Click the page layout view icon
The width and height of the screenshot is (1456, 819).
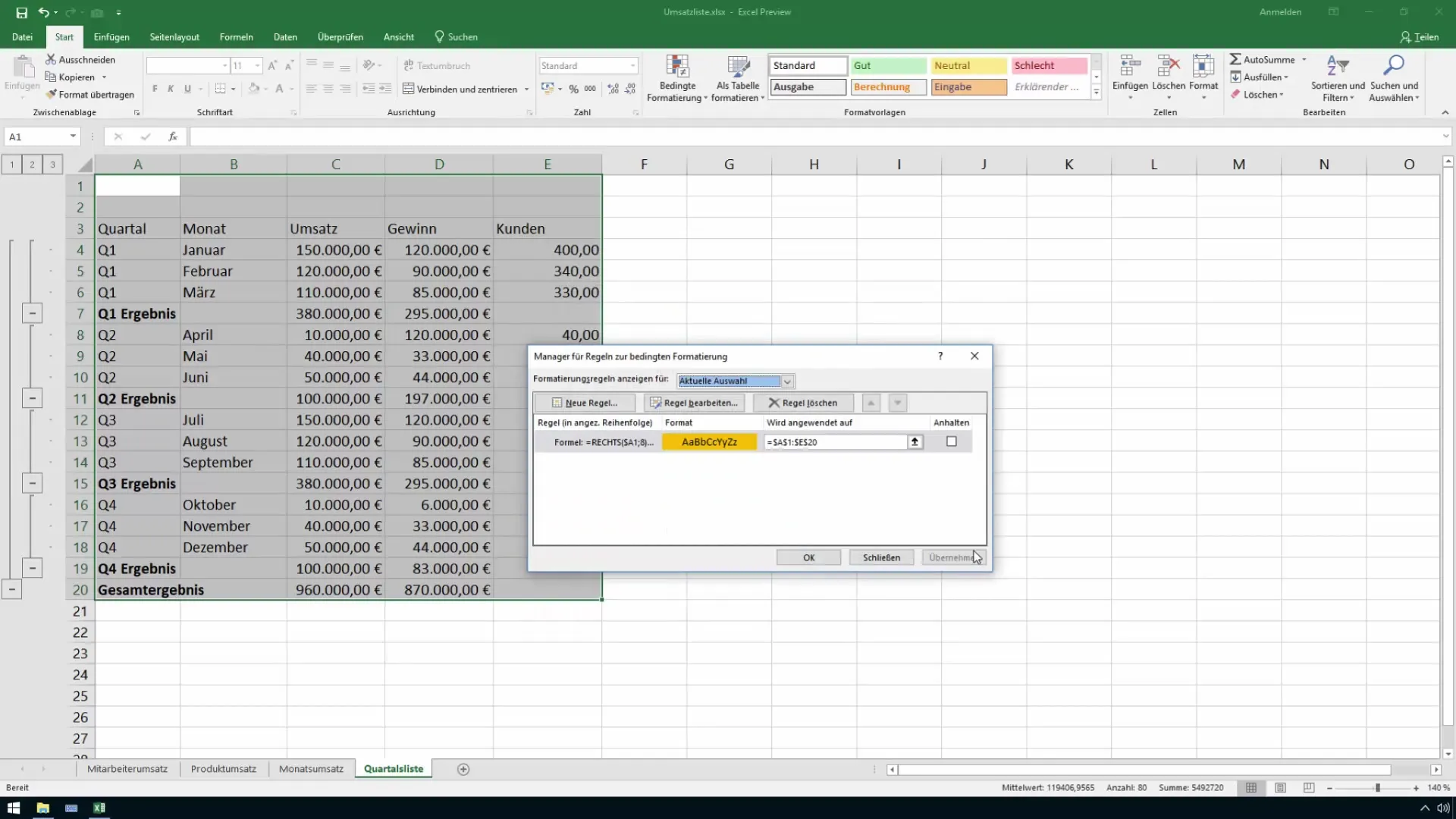click(x=1280, y=788)
